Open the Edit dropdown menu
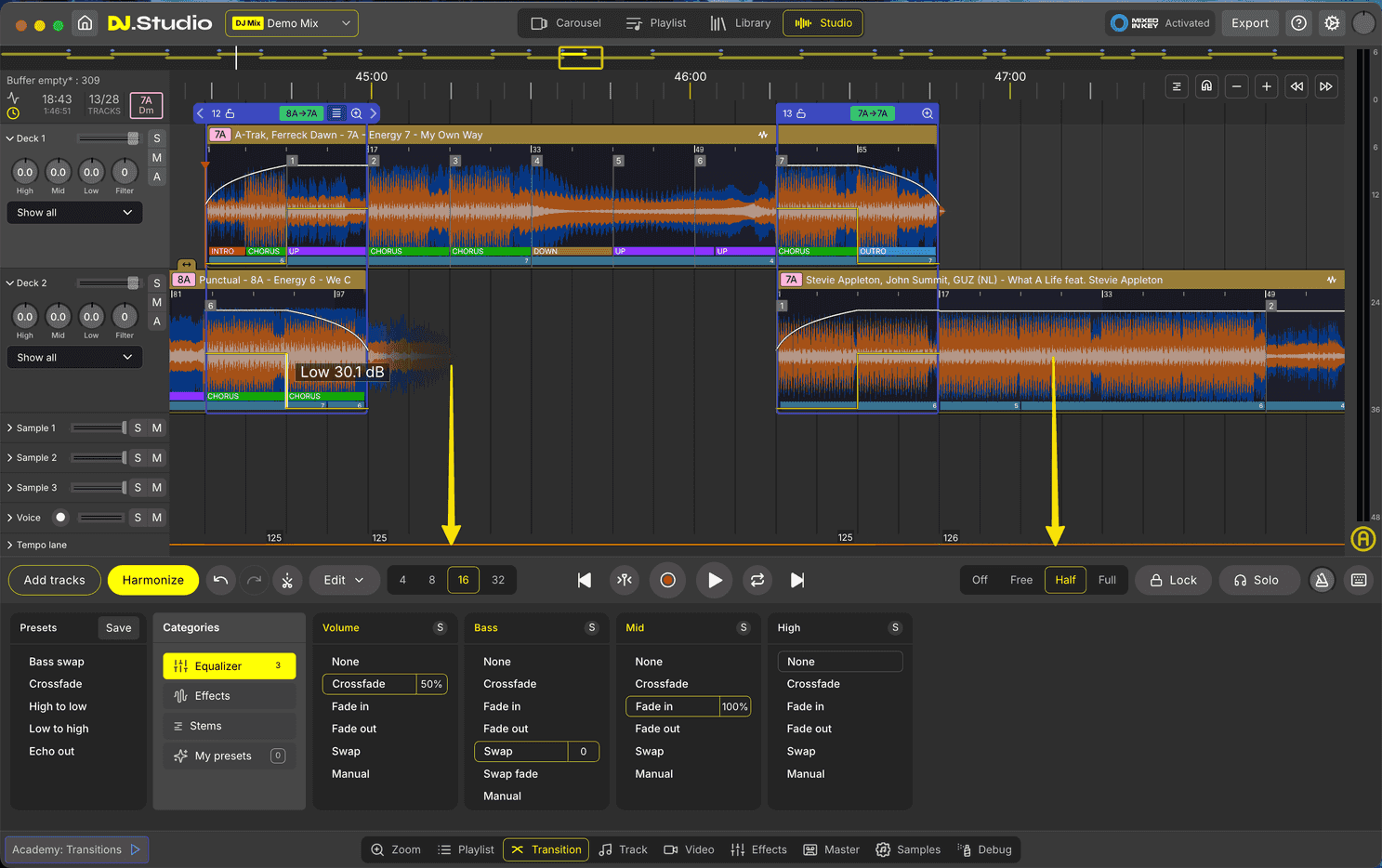The width and height of the screenshot is (1382, 868). click(x=344, y=580)
